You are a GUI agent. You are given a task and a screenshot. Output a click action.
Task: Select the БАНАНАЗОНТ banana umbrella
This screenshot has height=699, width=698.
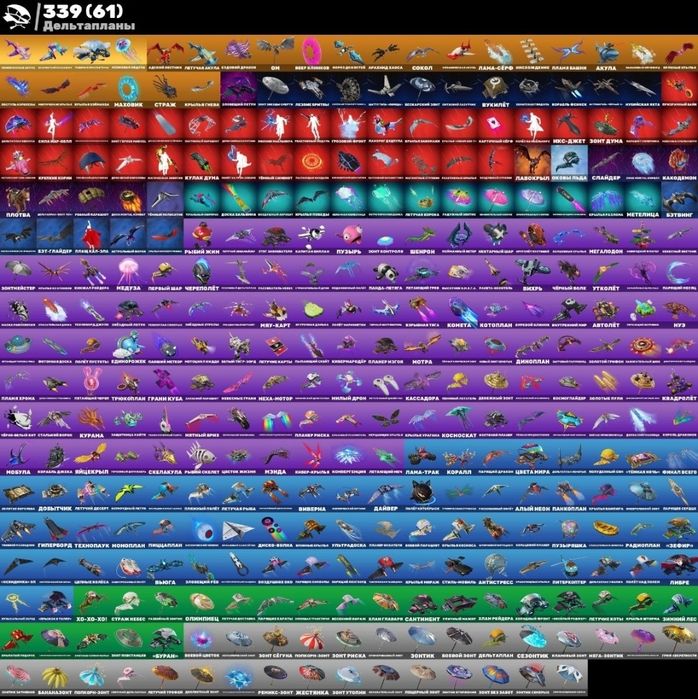coord(55,678)
